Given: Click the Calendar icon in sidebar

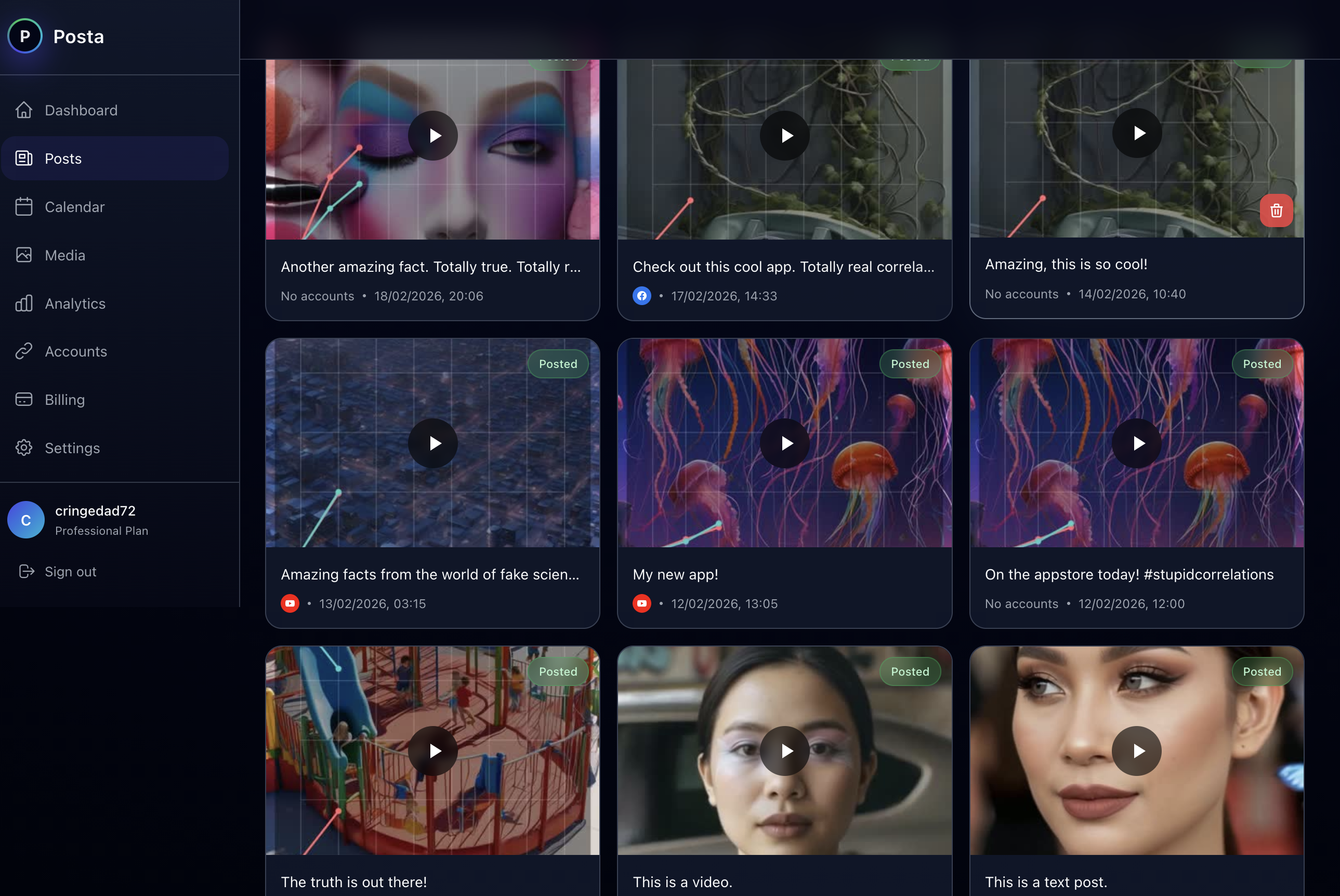Looking at the screenshot, I should 24,206.
